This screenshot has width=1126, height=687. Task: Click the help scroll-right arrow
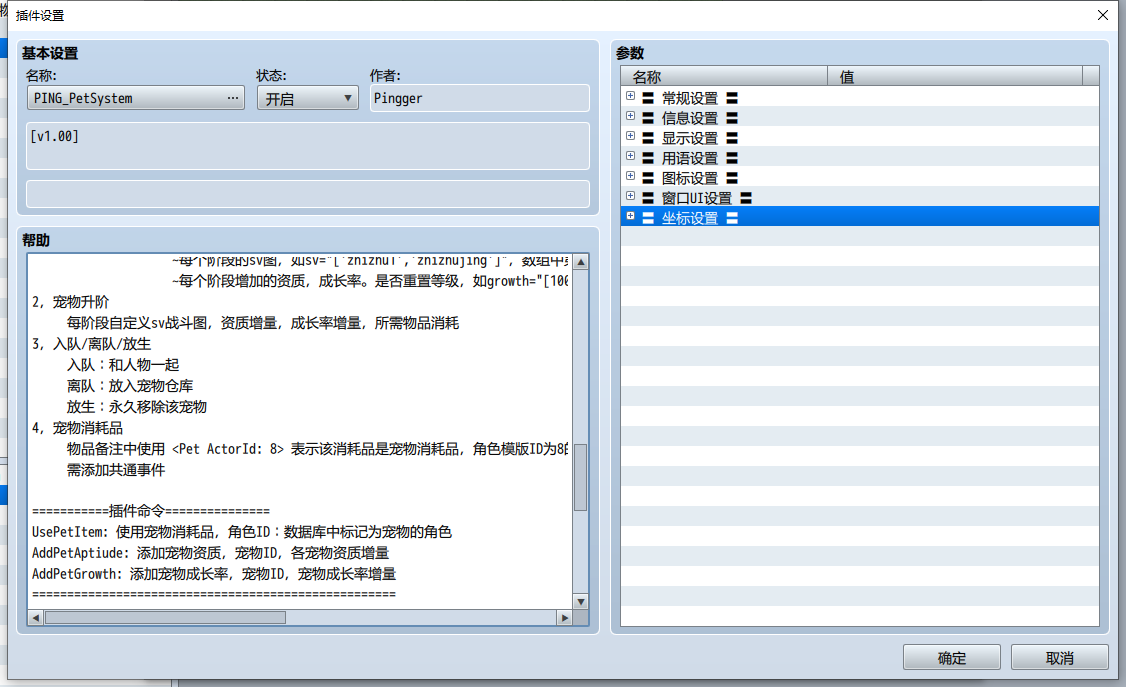pos(565,617)
